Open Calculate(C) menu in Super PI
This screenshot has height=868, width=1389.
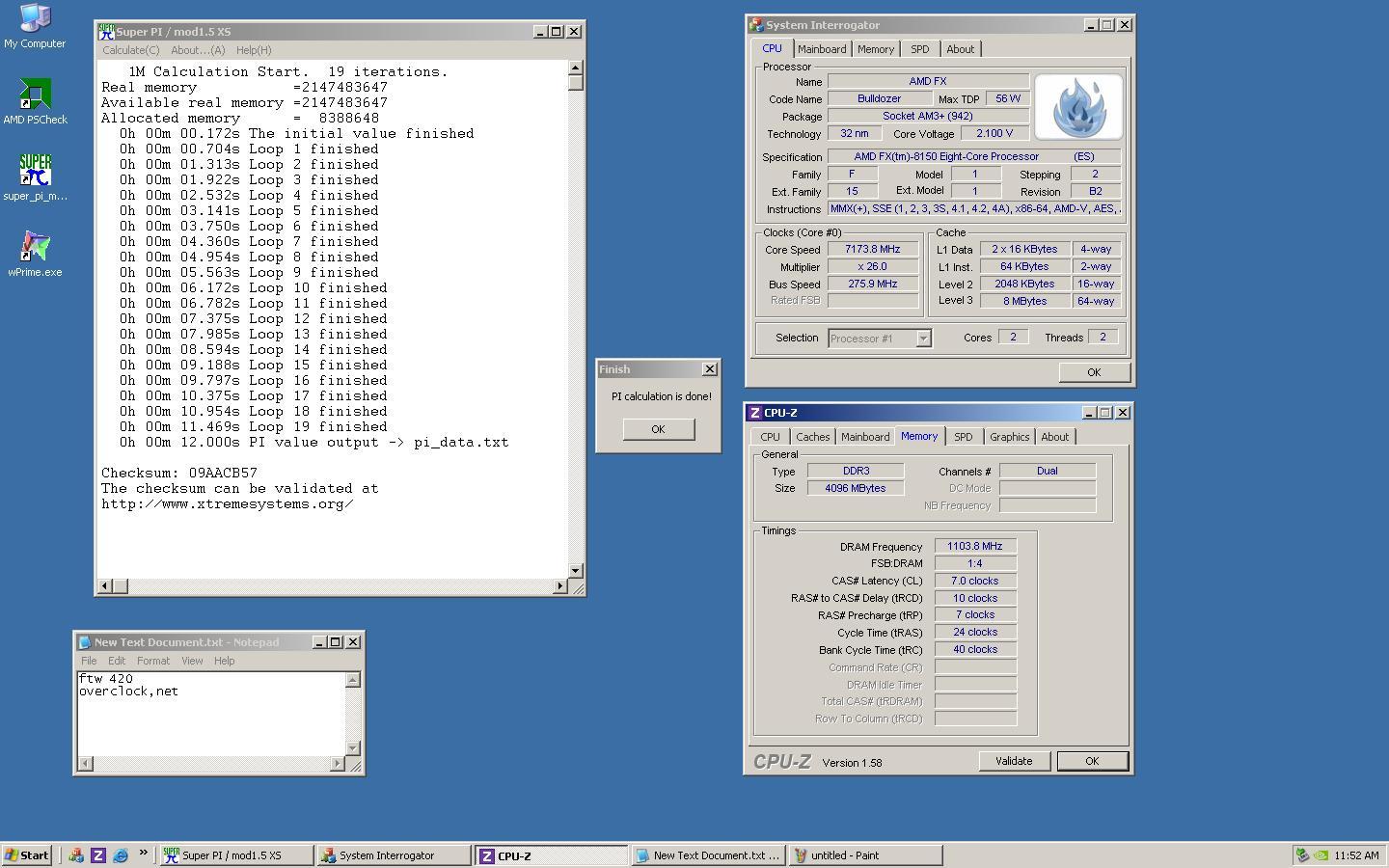pos(131,50)
